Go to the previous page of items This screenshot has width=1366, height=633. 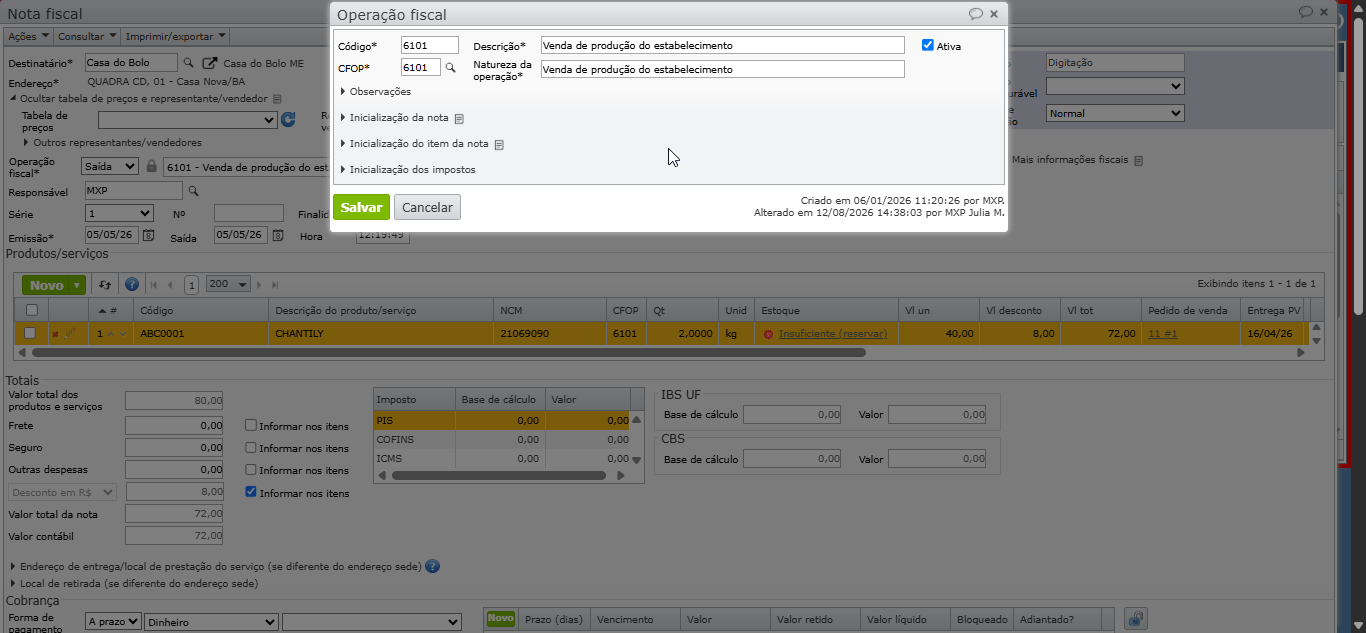(170, 285)
